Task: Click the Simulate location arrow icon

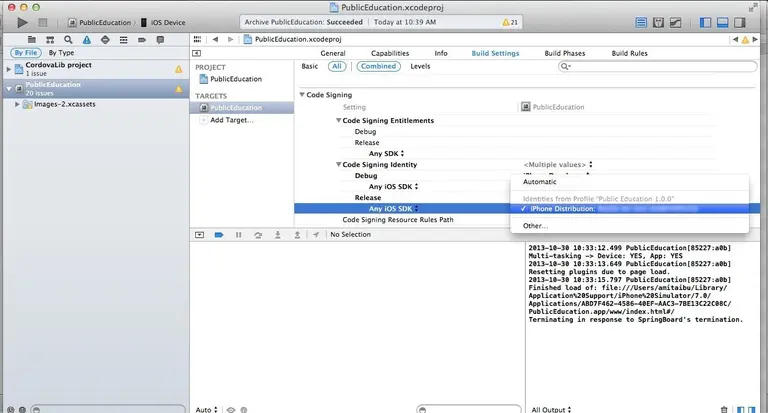Action: pos(316,235)
